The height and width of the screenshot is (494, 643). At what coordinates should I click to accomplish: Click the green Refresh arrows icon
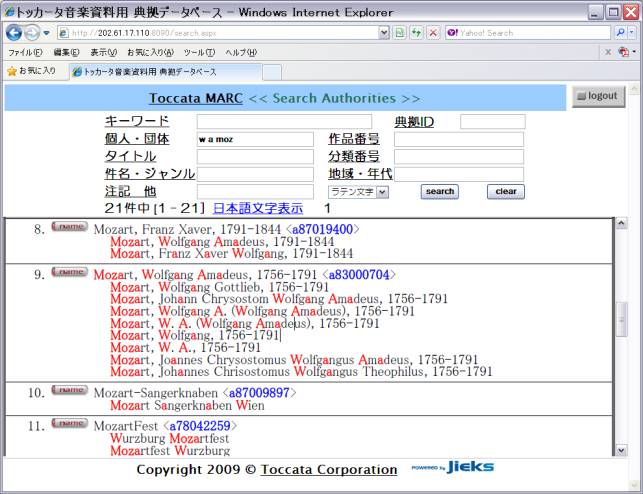point(416,33)
